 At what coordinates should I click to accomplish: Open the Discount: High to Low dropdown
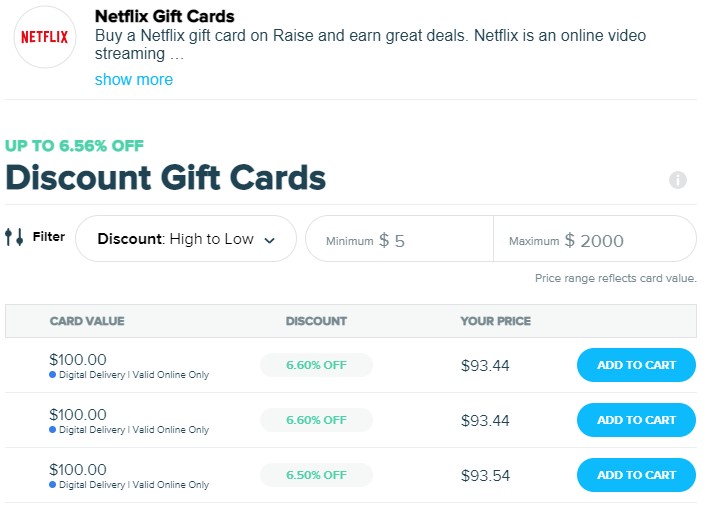(x=185, y=239)
